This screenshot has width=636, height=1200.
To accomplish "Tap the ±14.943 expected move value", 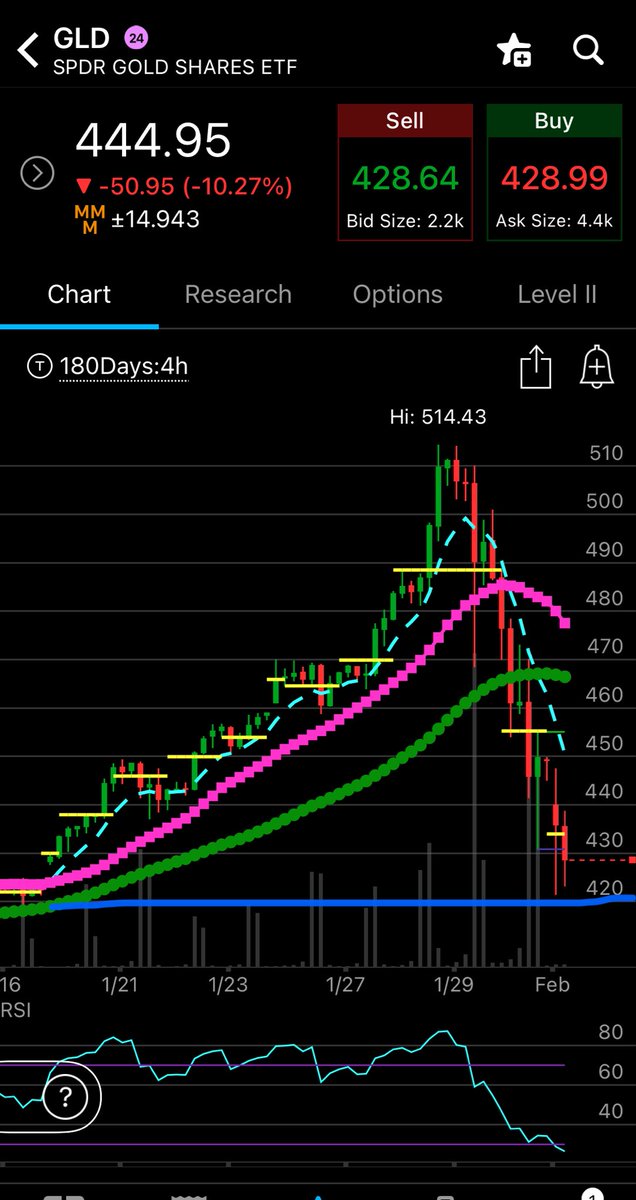I will (154, 219).
